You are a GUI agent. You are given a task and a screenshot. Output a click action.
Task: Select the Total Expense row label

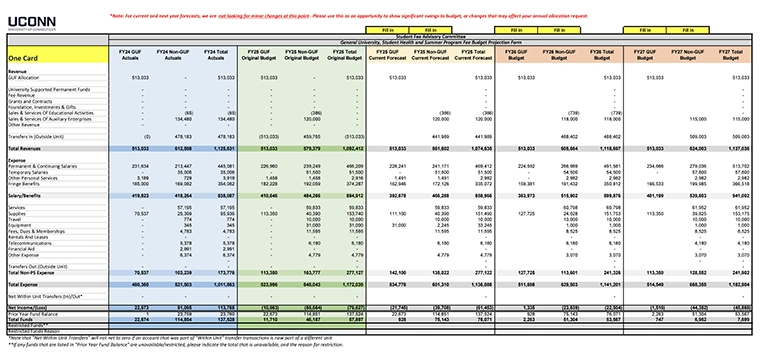22,284
